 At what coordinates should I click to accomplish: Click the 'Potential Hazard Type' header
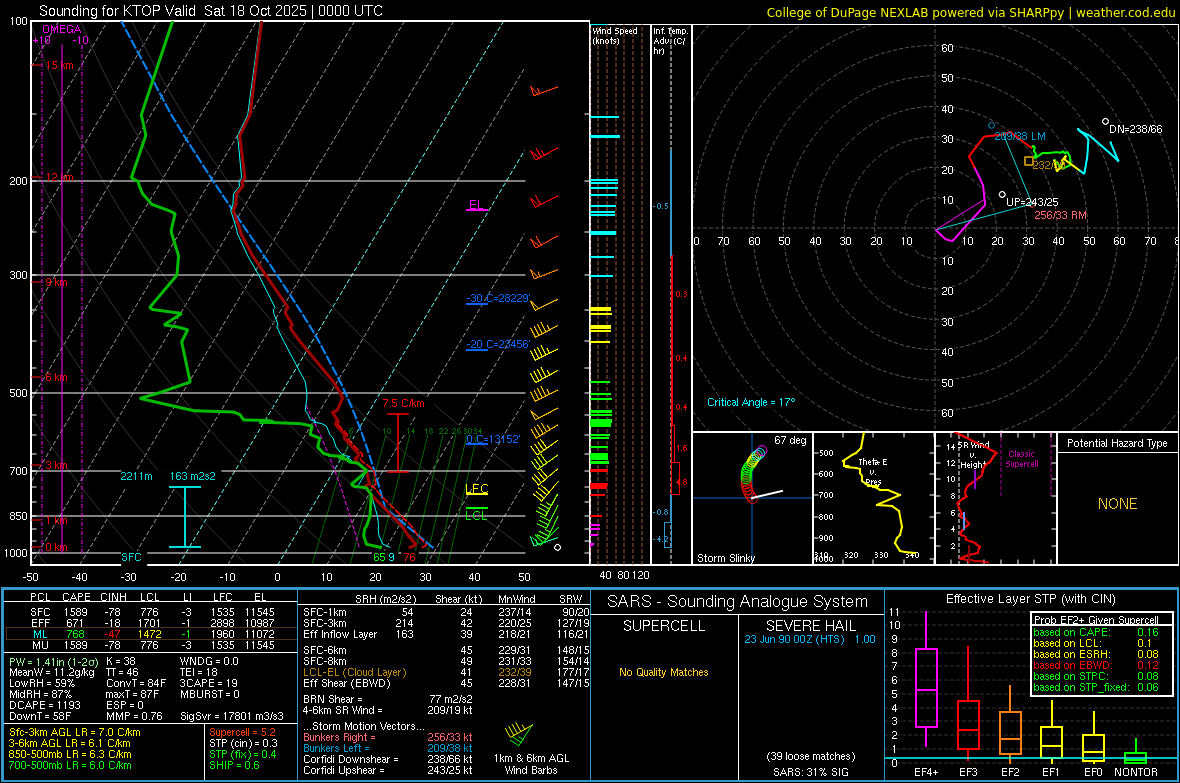click(1117, 443)
